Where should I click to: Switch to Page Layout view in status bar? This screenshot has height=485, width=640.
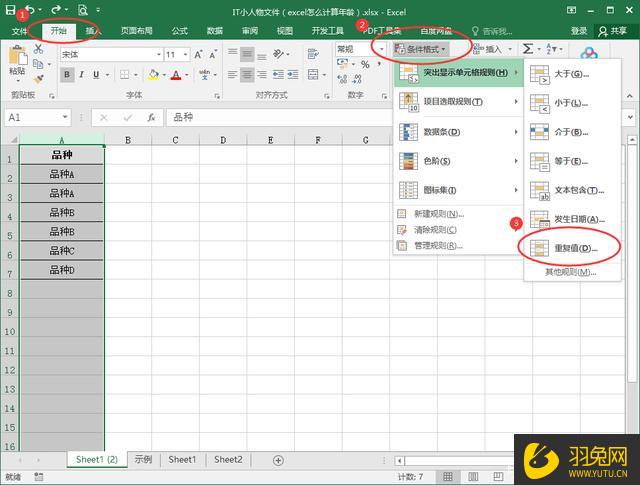pos(473,476)
